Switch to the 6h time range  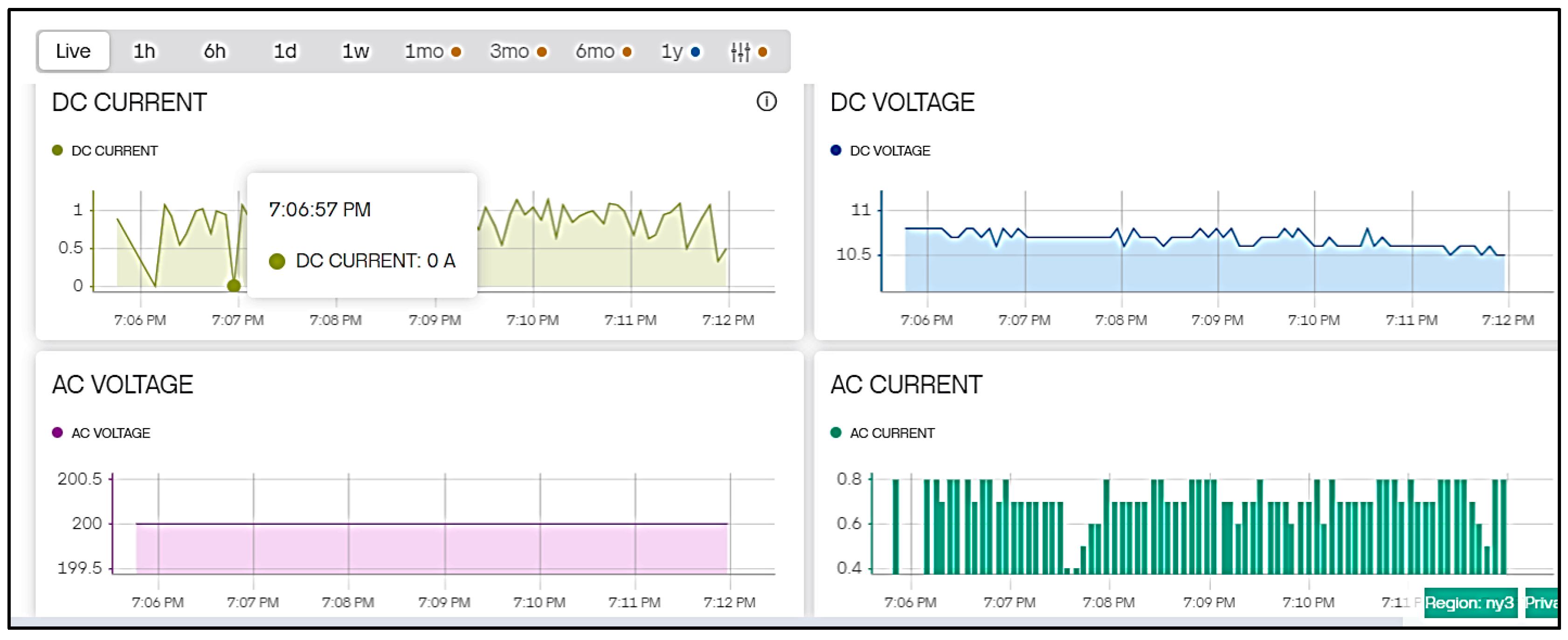click(x=214, y=51)
